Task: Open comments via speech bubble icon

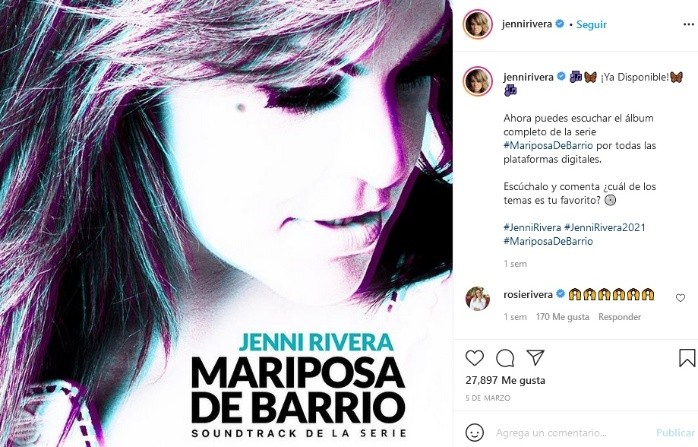Action: [505, 358]
